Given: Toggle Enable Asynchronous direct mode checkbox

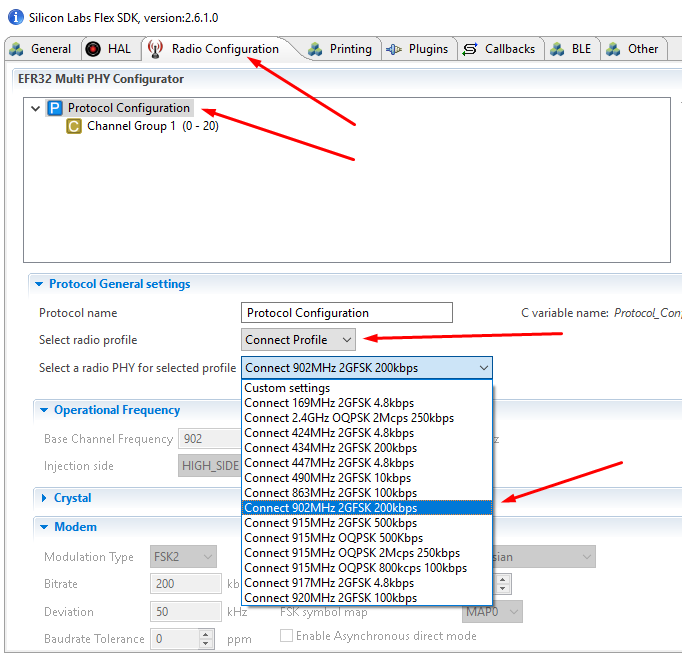Looking at the screenshot, I should (286, 636).
